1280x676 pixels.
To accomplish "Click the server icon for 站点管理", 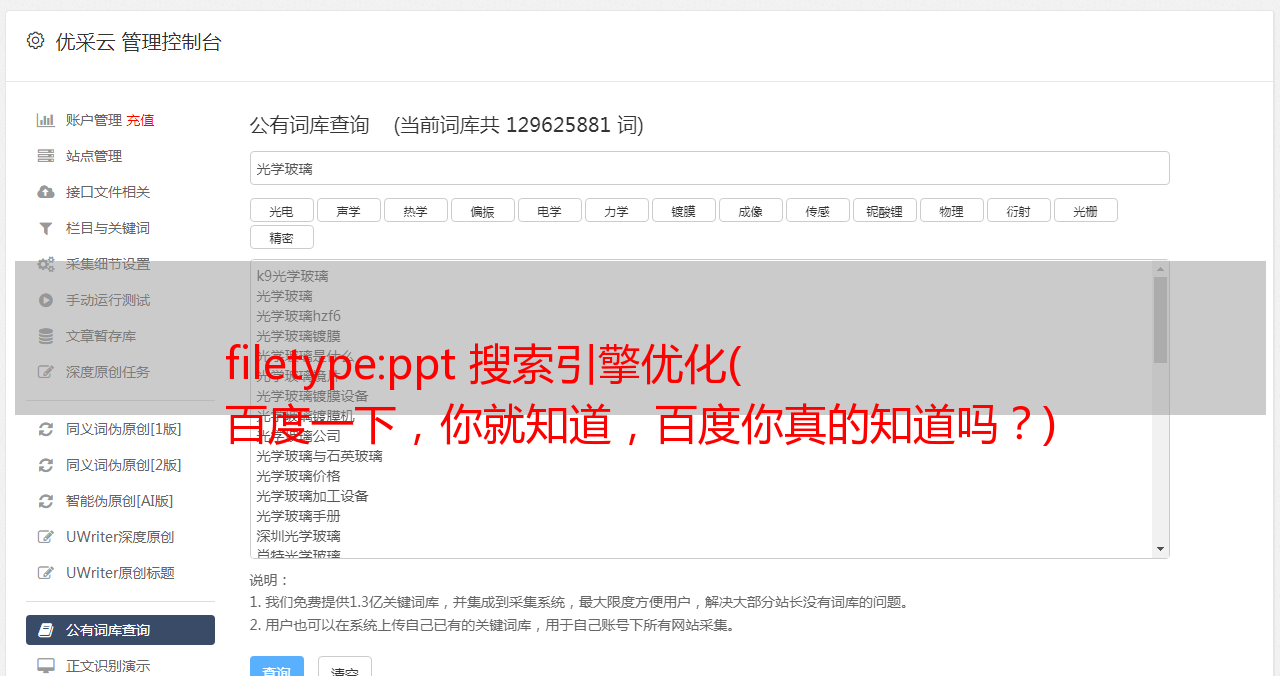I will (x=46, y=156).
